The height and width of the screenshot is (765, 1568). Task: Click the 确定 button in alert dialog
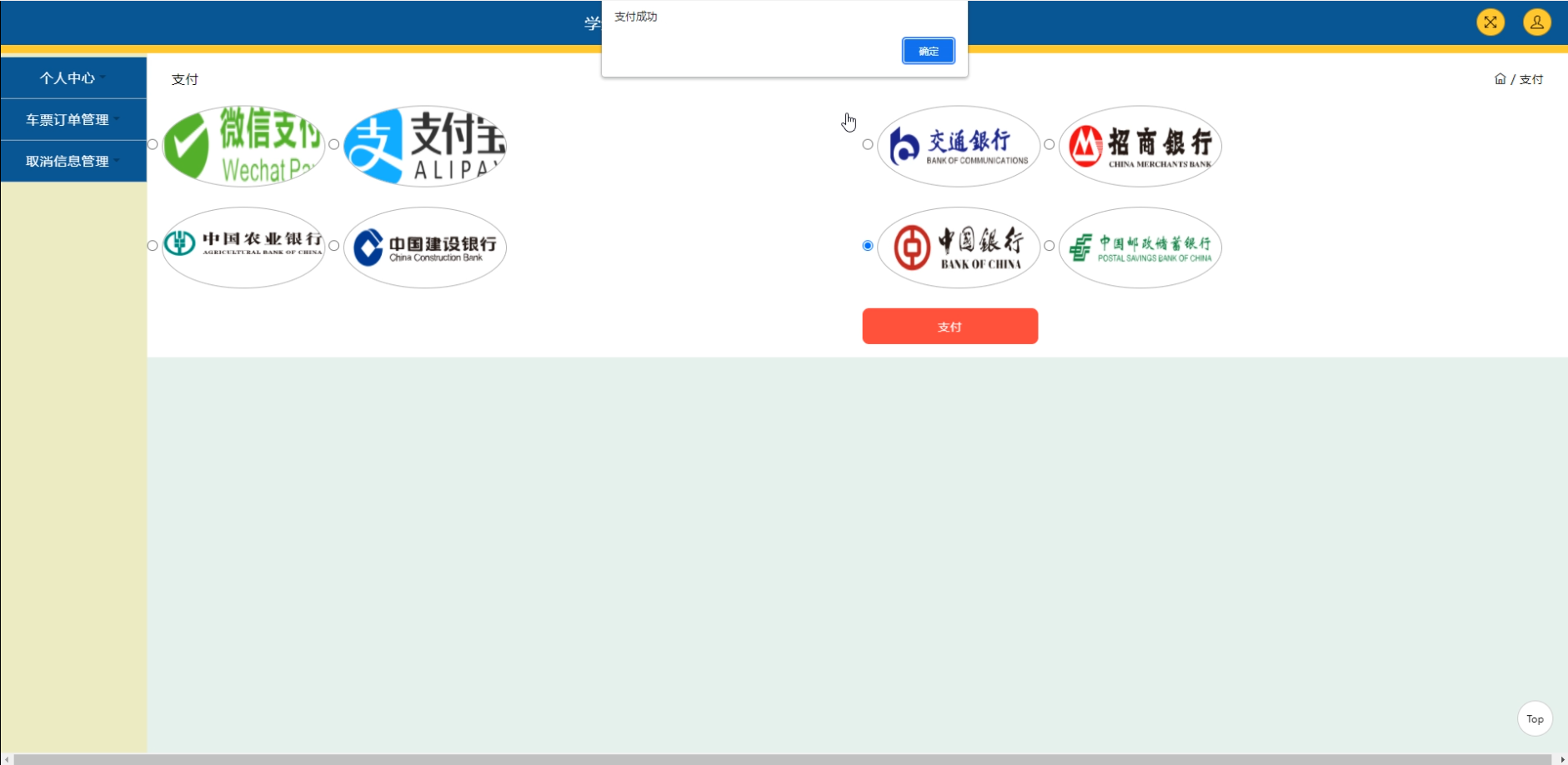pos(928,51)
